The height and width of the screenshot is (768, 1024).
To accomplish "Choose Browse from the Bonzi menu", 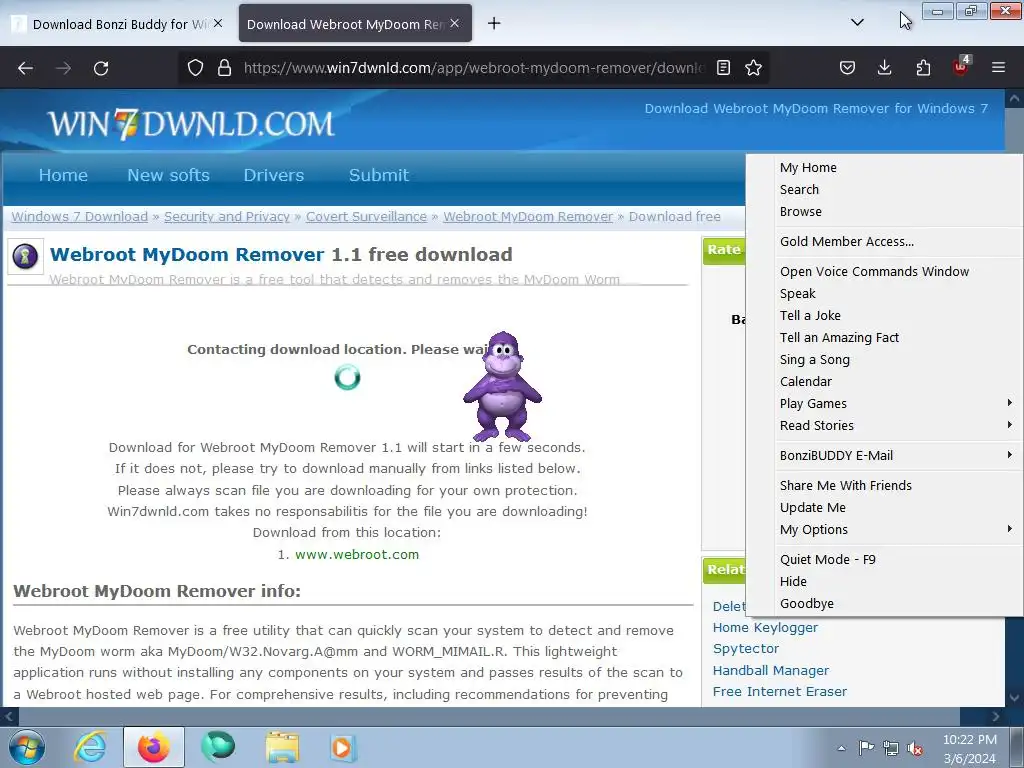I will pyautogui.click(x=801, y=212).
